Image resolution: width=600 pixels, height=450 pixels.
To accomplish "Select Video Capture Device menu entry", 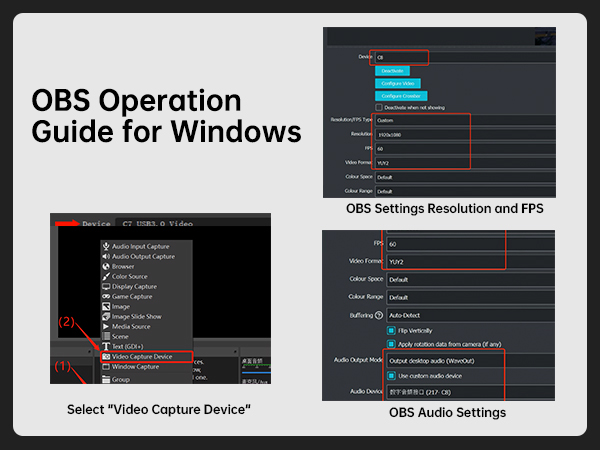I will [146, 357].
